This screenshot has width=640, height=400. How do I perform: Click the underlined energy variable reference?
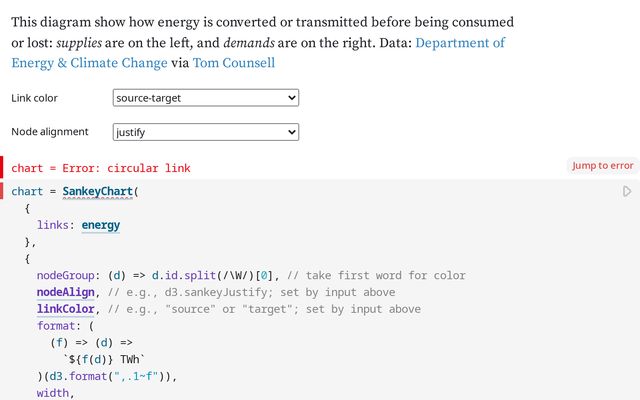[x=101, y=225]
